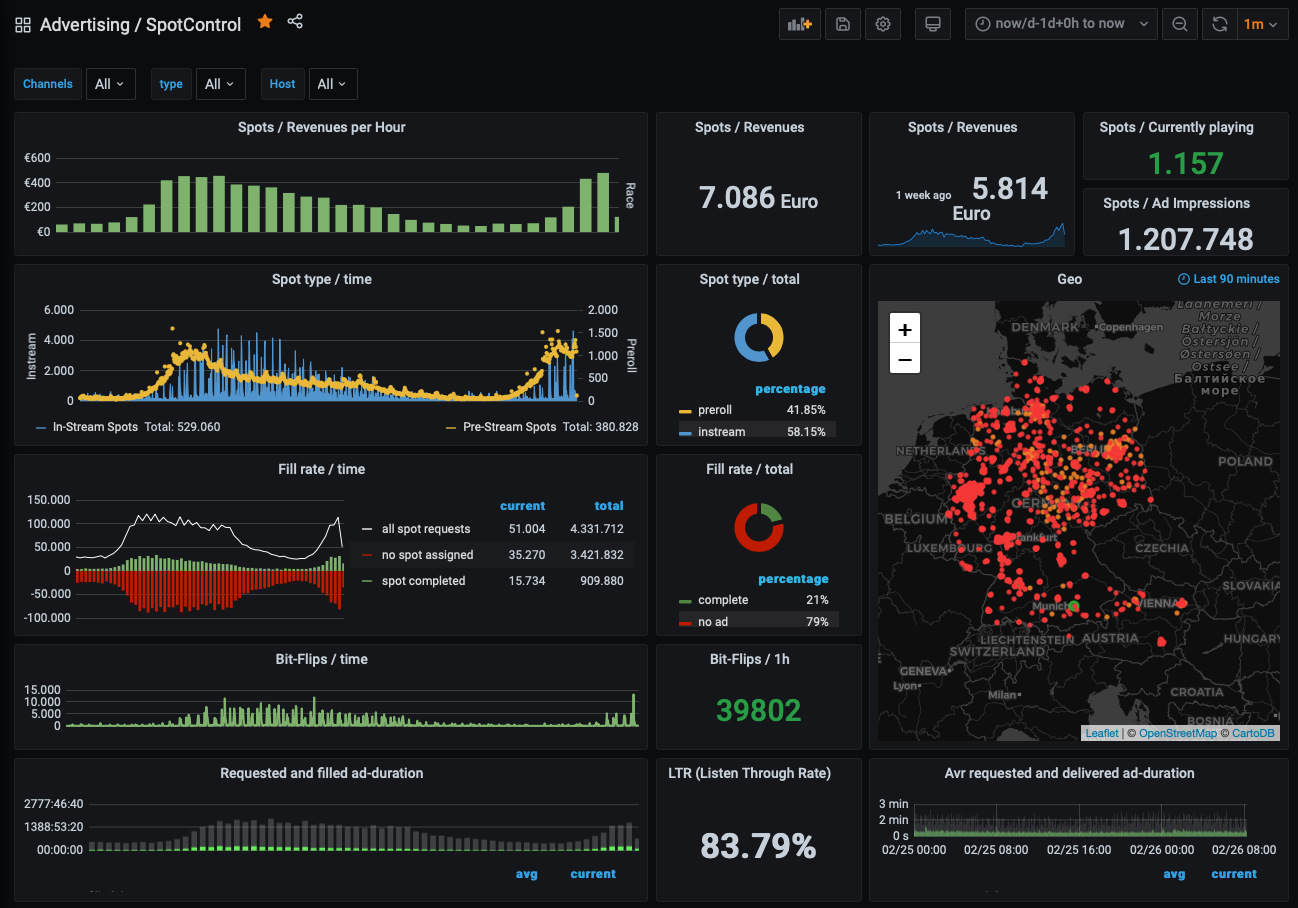Click the Add panel icon
The height and width of the screenshot is (908, 1298).
(799, 24)
